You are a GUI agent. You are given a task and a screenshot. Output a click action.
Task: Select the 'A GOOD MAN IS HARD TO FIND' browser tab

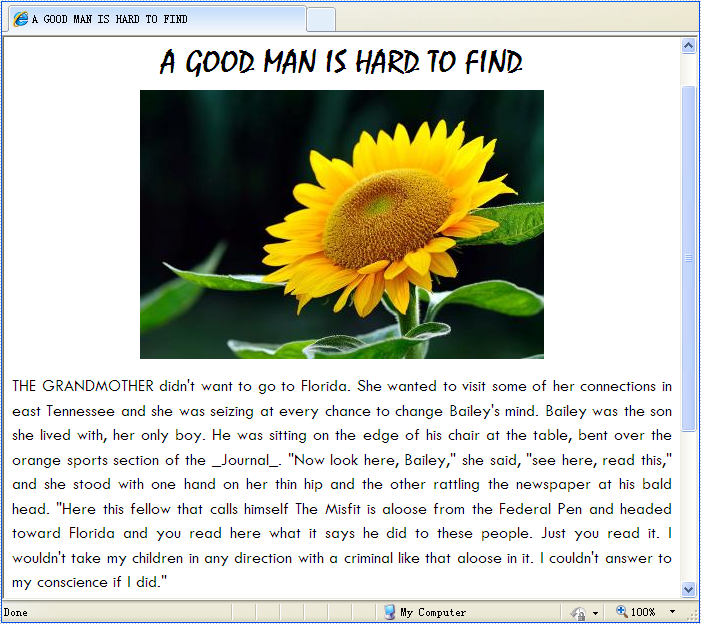(x=157, y=19)
